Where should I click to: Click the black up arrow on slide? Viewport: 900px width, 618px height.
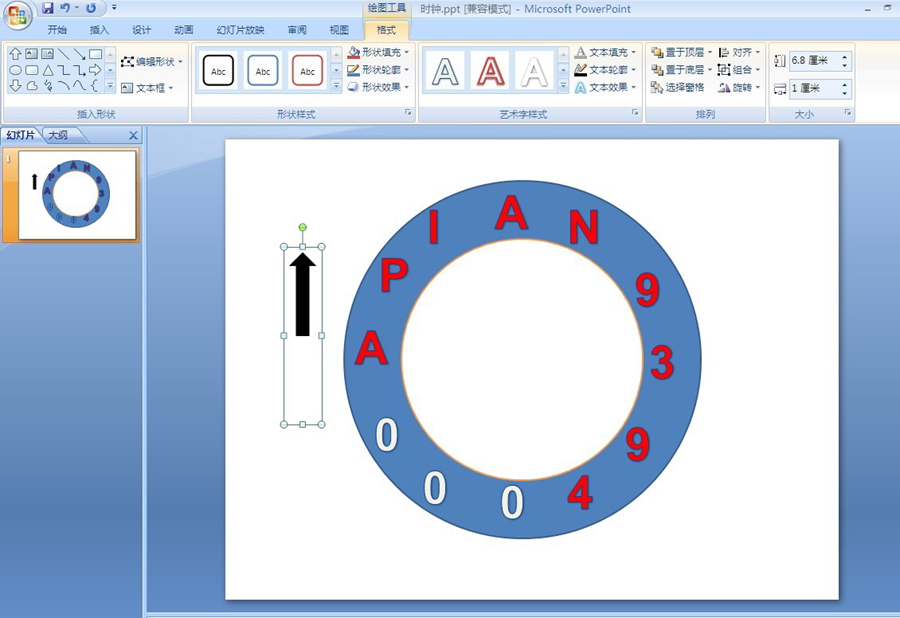(x=302, y=294)
